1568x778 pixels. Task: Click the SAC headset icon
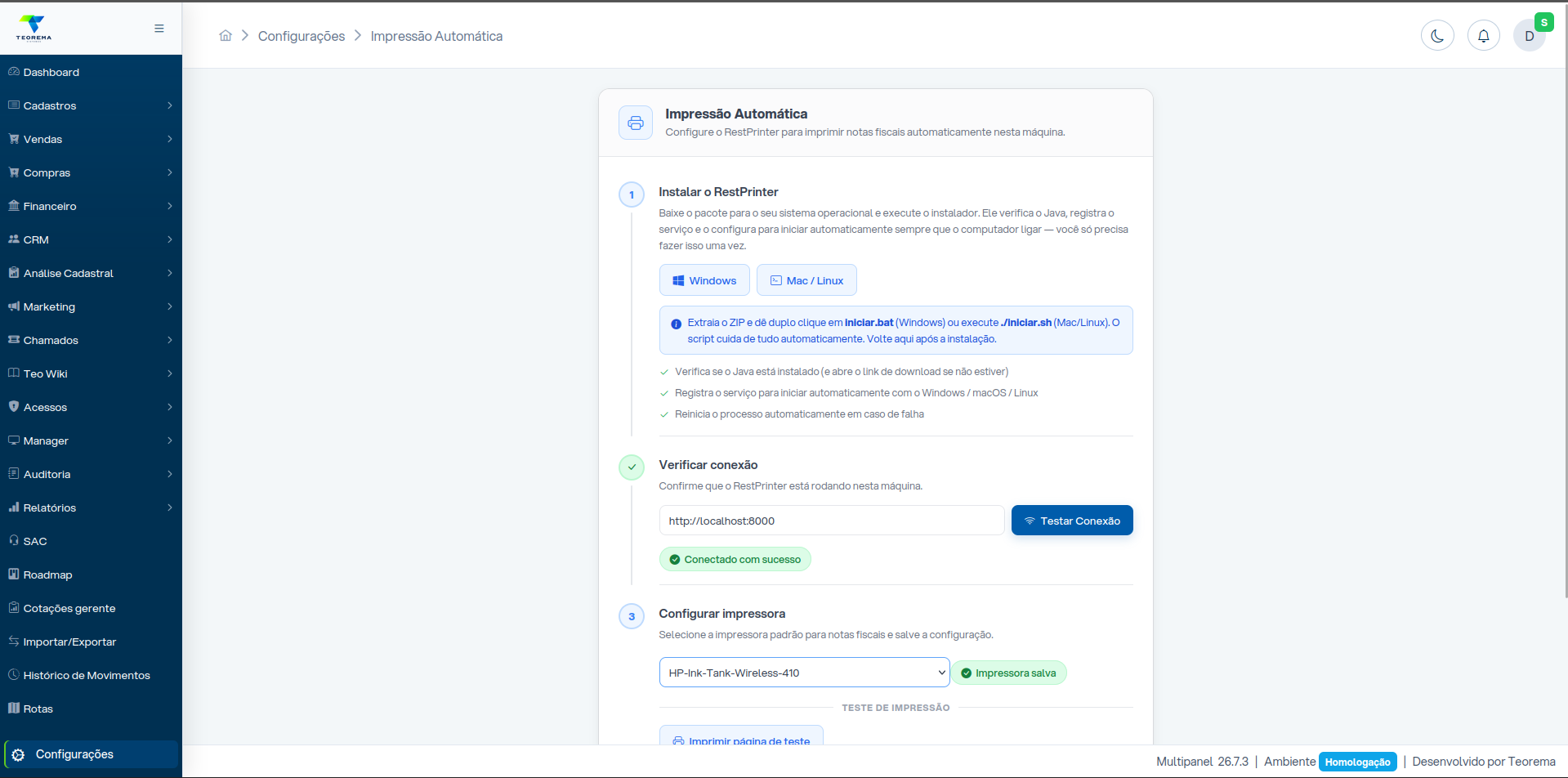coord(14,541)
